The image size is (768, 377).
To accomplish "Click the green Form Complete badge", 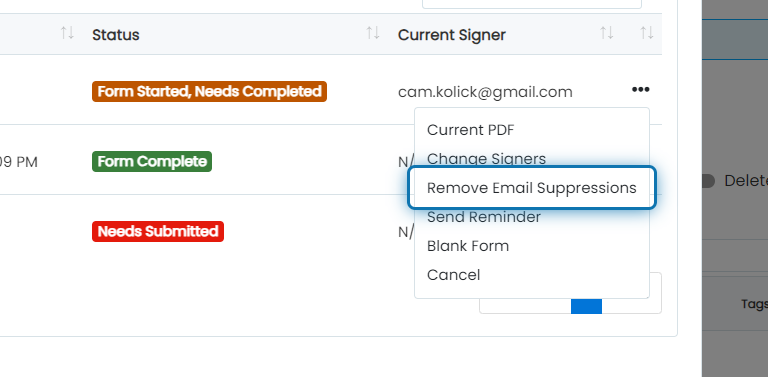I will point(152,162).
